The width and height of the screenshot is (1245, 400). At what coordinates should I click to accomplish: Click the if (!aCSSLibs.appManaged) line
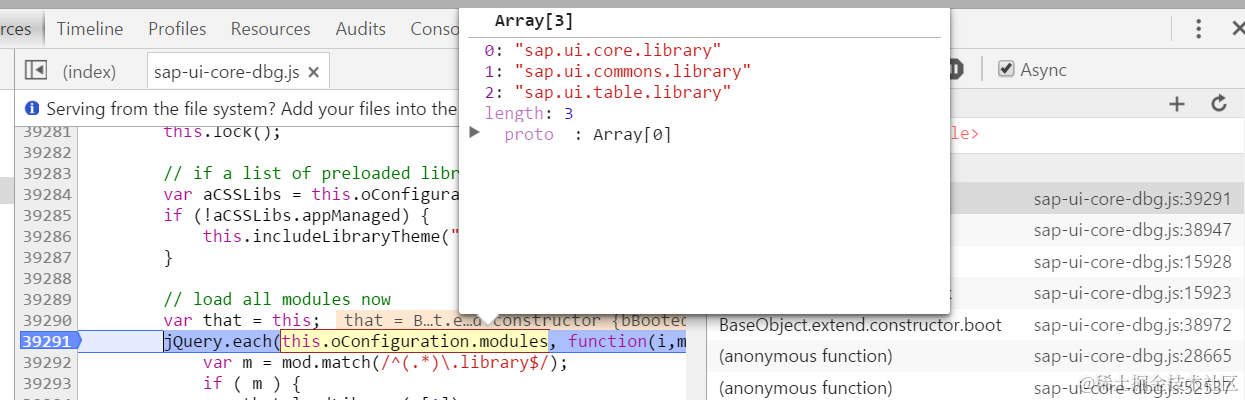pyautogui.click(x=297, y=215)
